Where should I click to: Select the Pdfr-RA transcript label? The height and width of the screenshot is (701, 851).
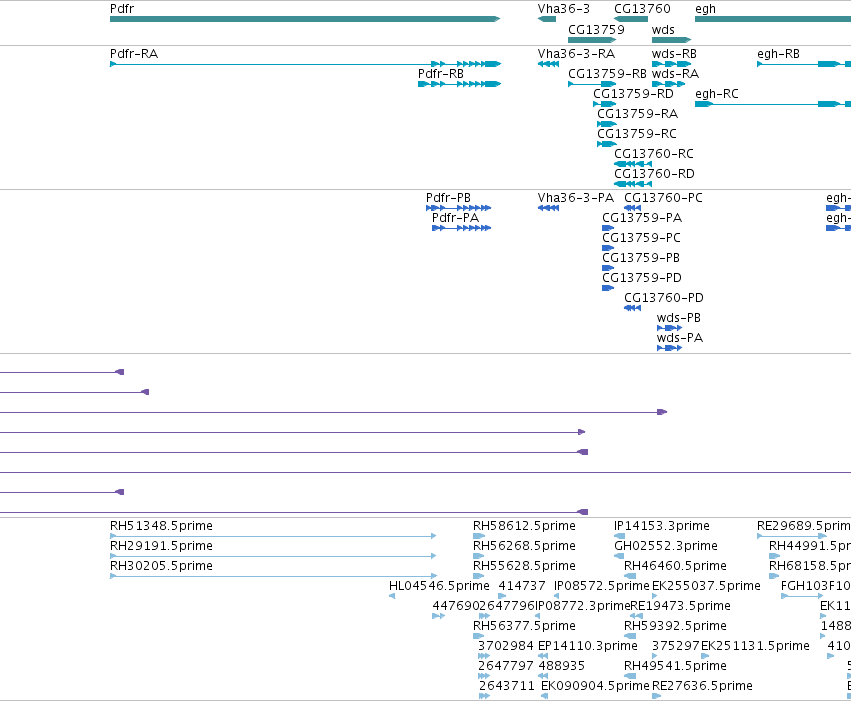[134, 54]
